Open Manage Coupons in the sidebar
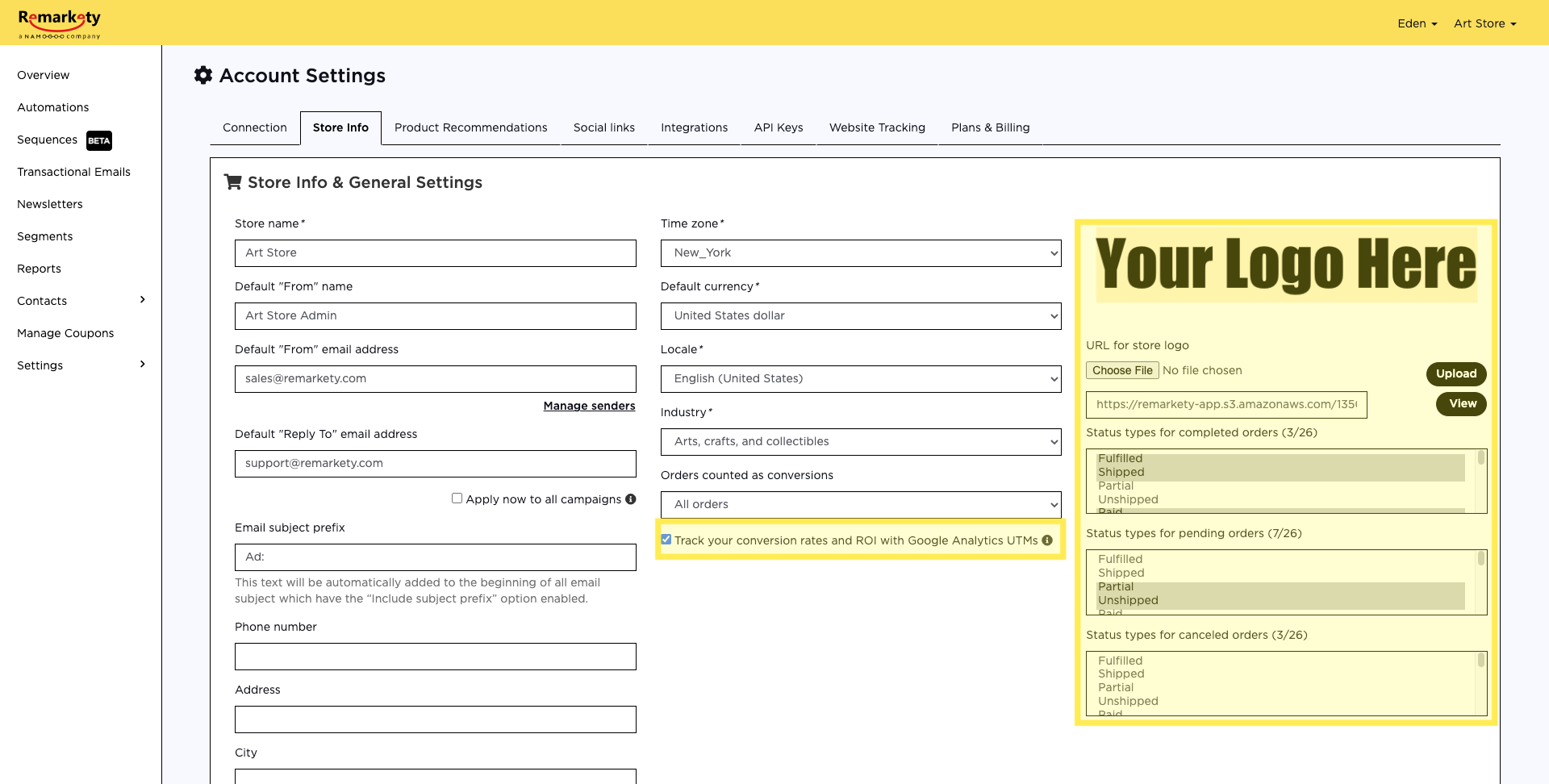Viewport: 1549px width, 784px height. (65, 333)
